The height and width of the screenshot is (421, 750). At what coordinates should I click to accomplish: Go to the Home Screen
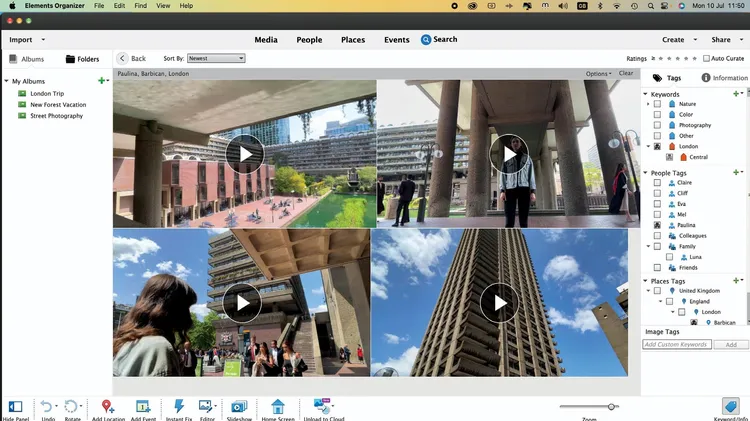(278, 407)
